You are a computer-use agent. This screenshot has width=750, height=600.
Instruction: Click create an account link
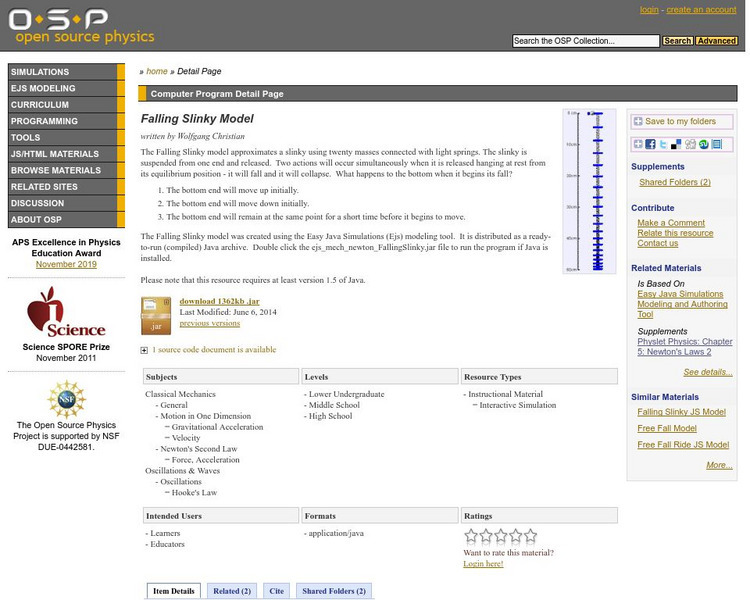[701, 10]
